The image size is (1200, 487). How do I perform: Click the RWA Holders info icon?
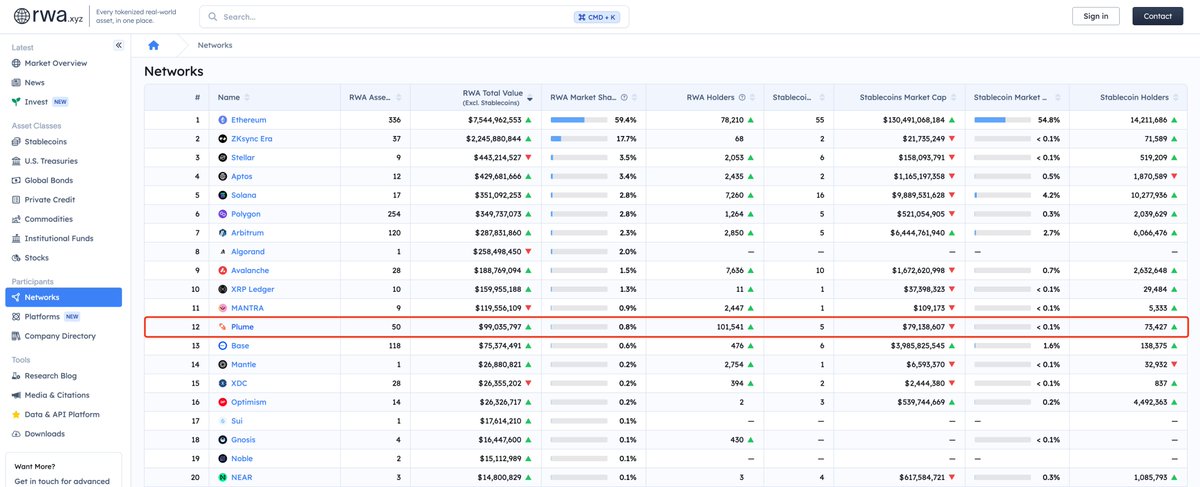[x=742, y=98]
